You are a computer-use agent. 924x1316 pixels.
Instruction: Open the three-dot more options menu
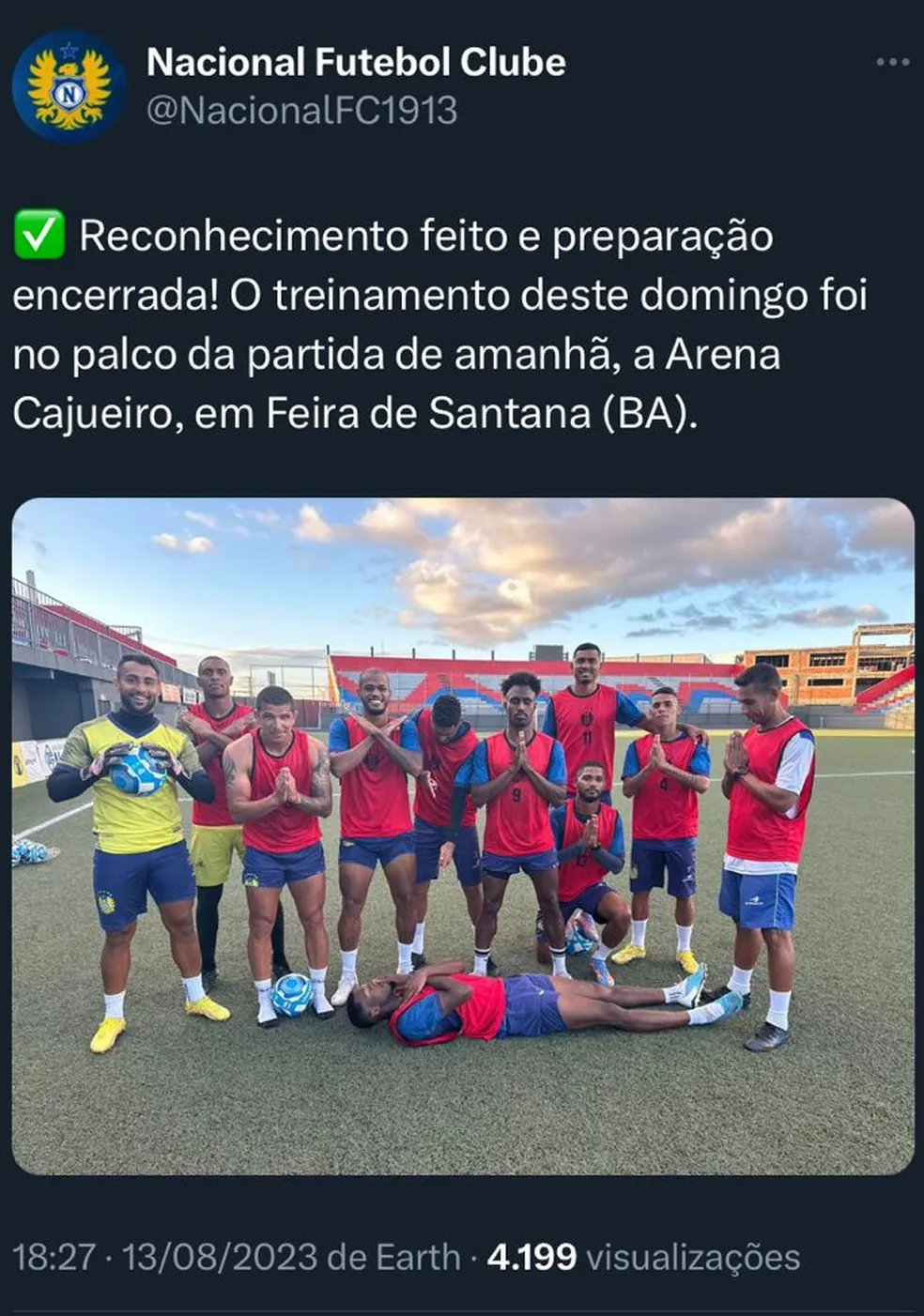pyautogui.click(x=892, y=62)
